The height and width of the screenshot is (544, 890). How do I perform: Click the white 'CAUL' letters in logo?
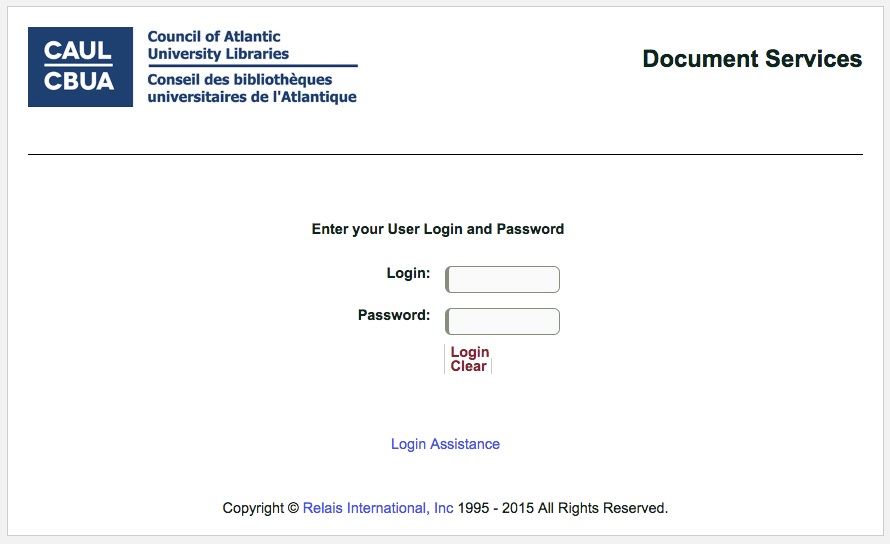[79, 51]
